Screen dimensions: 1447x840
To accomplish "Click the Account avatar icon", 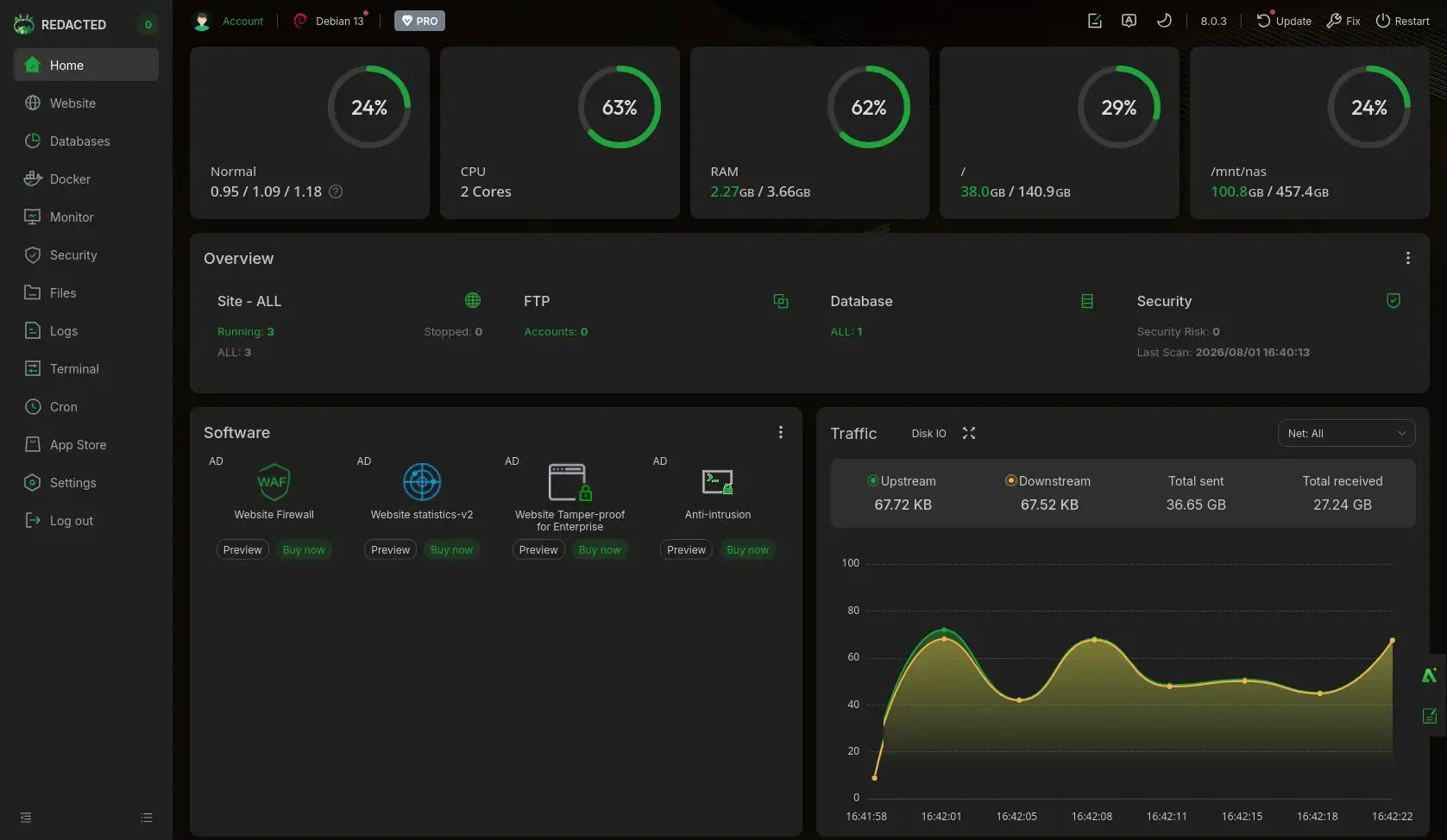I will (202, 21).
